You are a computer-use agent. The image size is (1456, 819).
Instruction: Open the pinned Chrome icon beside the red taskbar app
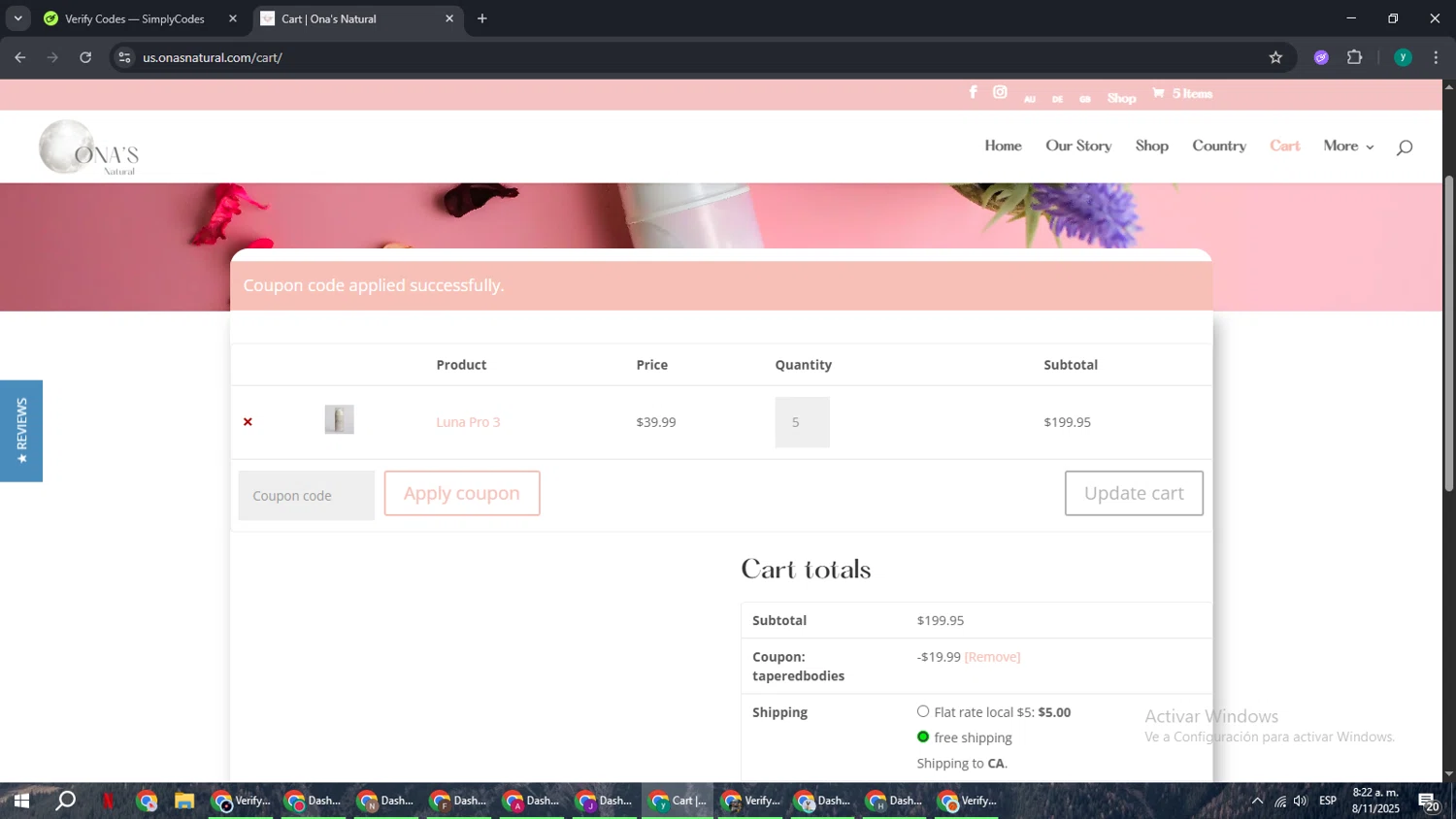tap(147, 801)
